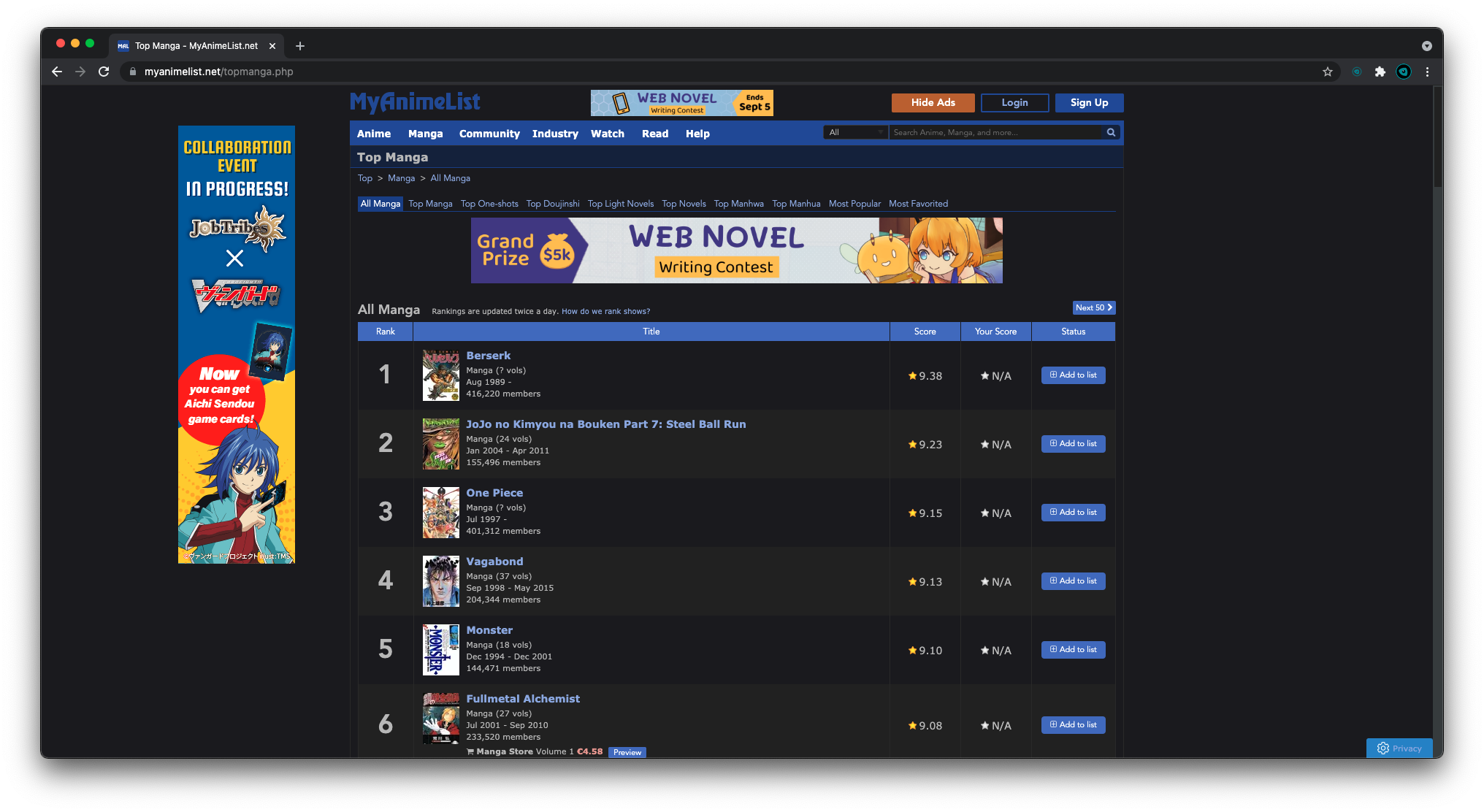This screenshot has width=1484, height=812.
Task: Click the Search Anime, Manga input field
Action: tap(996, 132)
